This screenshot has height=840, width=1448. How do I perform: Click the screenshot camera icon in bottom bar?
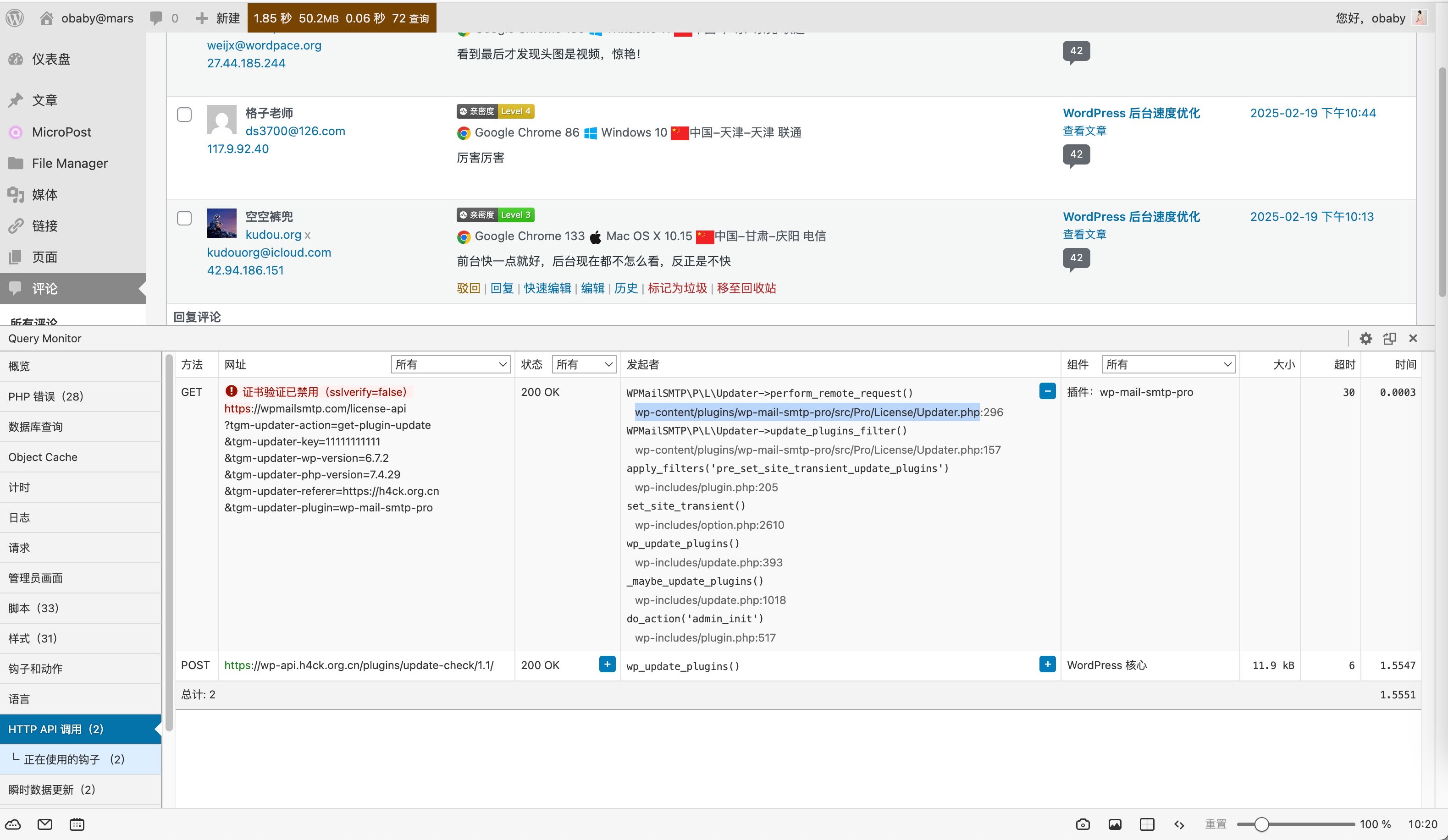(1083, 824)
